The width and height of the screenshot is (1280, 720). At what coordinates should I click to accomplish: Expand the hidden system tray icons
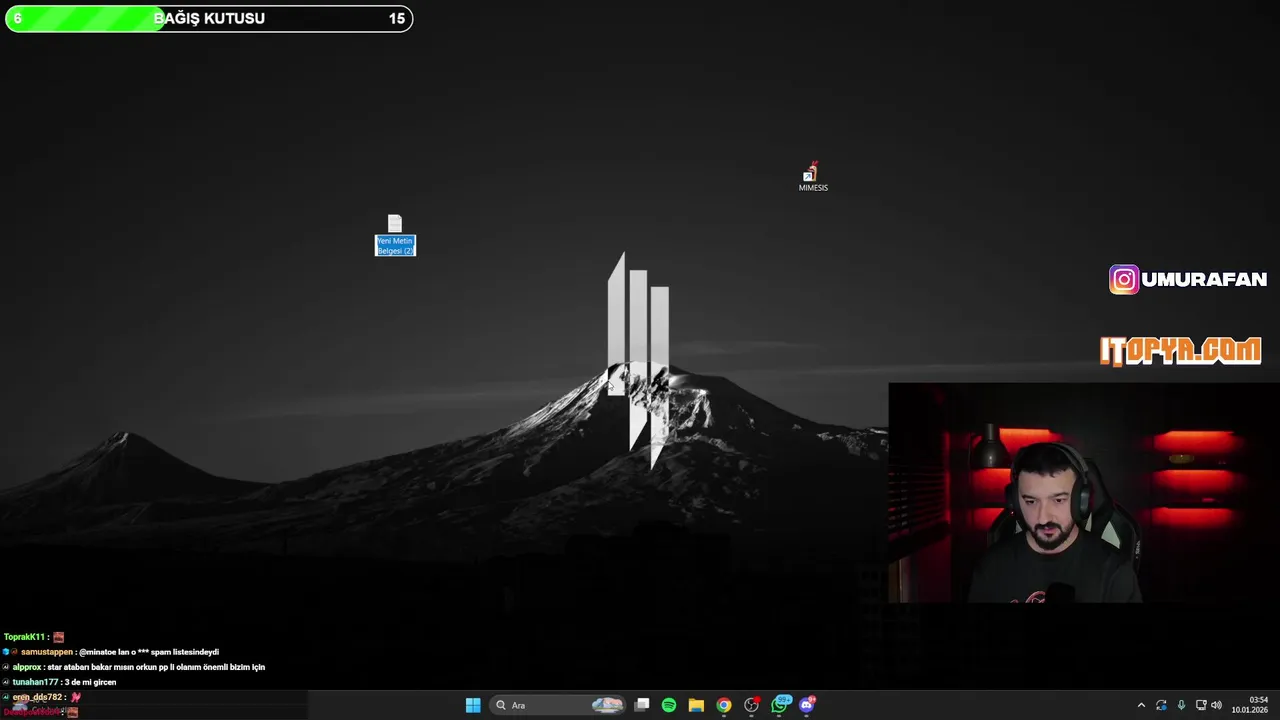[x=1141, y=705]
